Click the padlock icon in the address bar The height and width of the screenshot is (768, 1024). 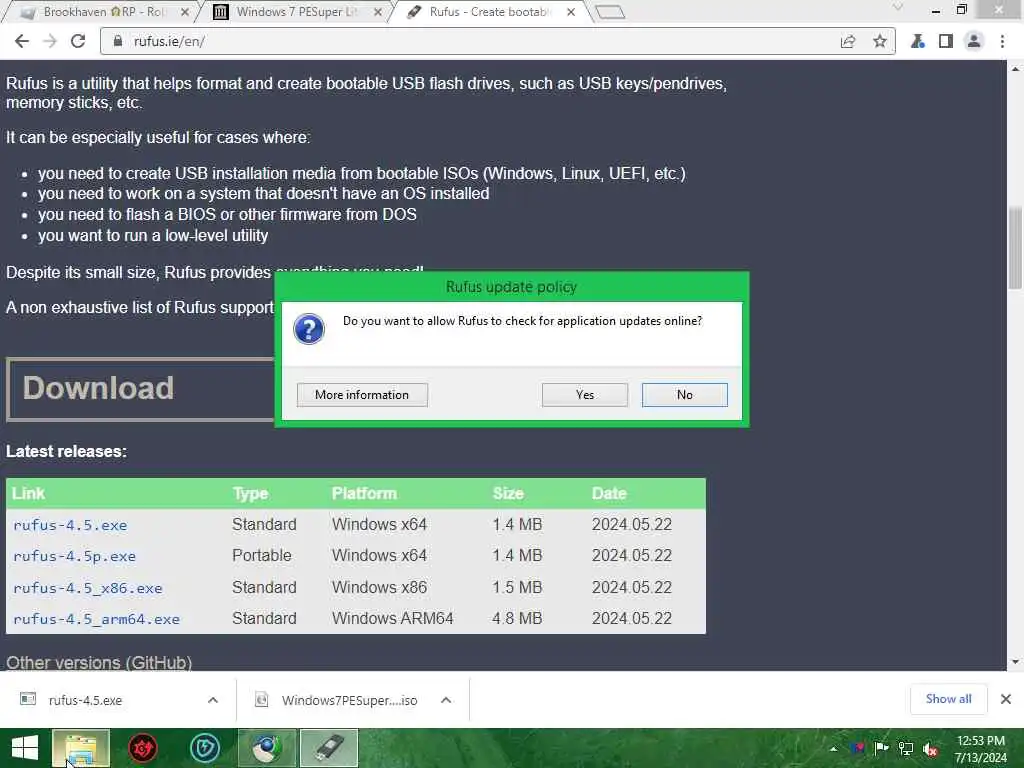118,41
